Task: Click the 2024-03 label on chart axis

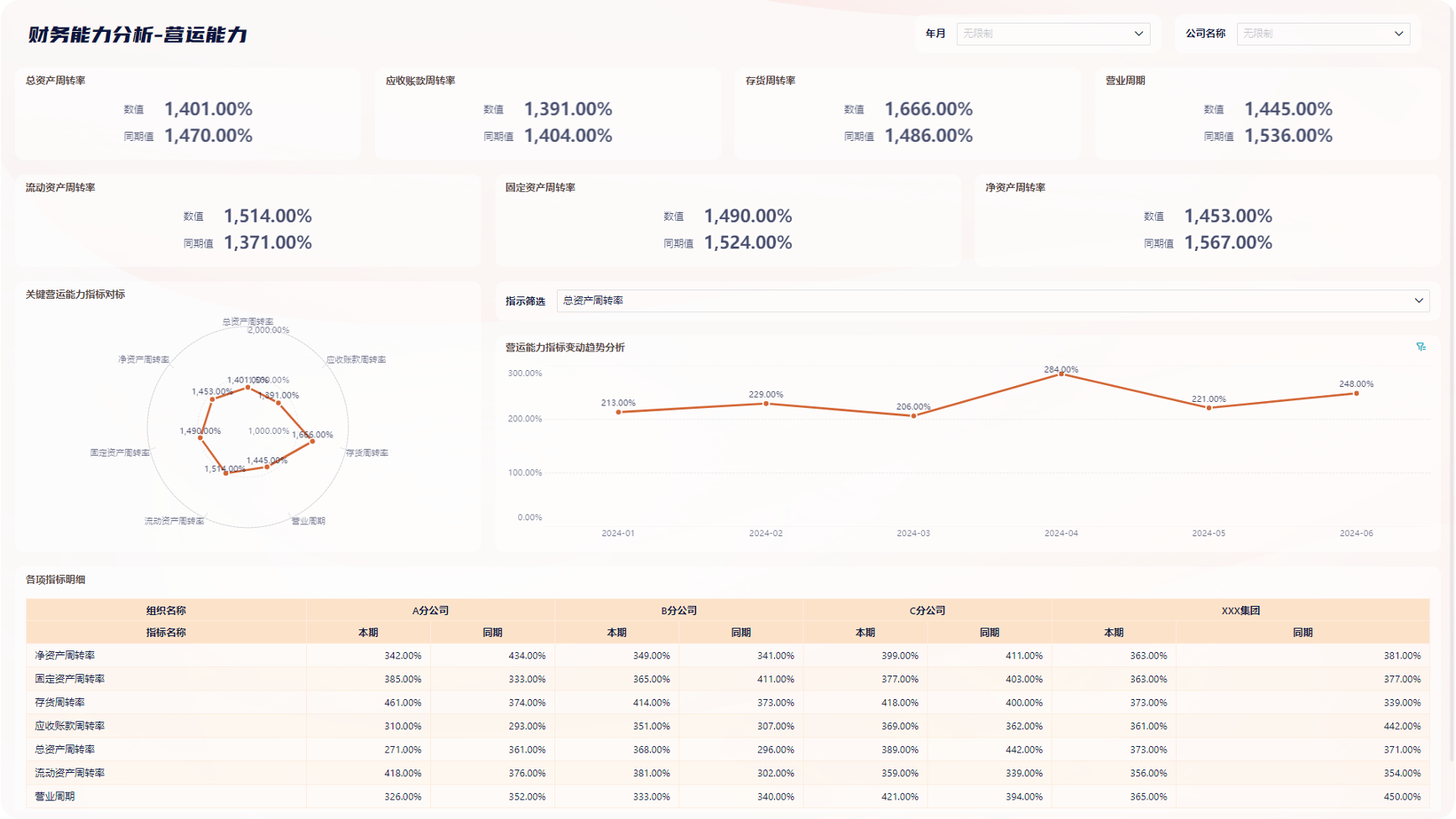Action: tap(913, 534)
